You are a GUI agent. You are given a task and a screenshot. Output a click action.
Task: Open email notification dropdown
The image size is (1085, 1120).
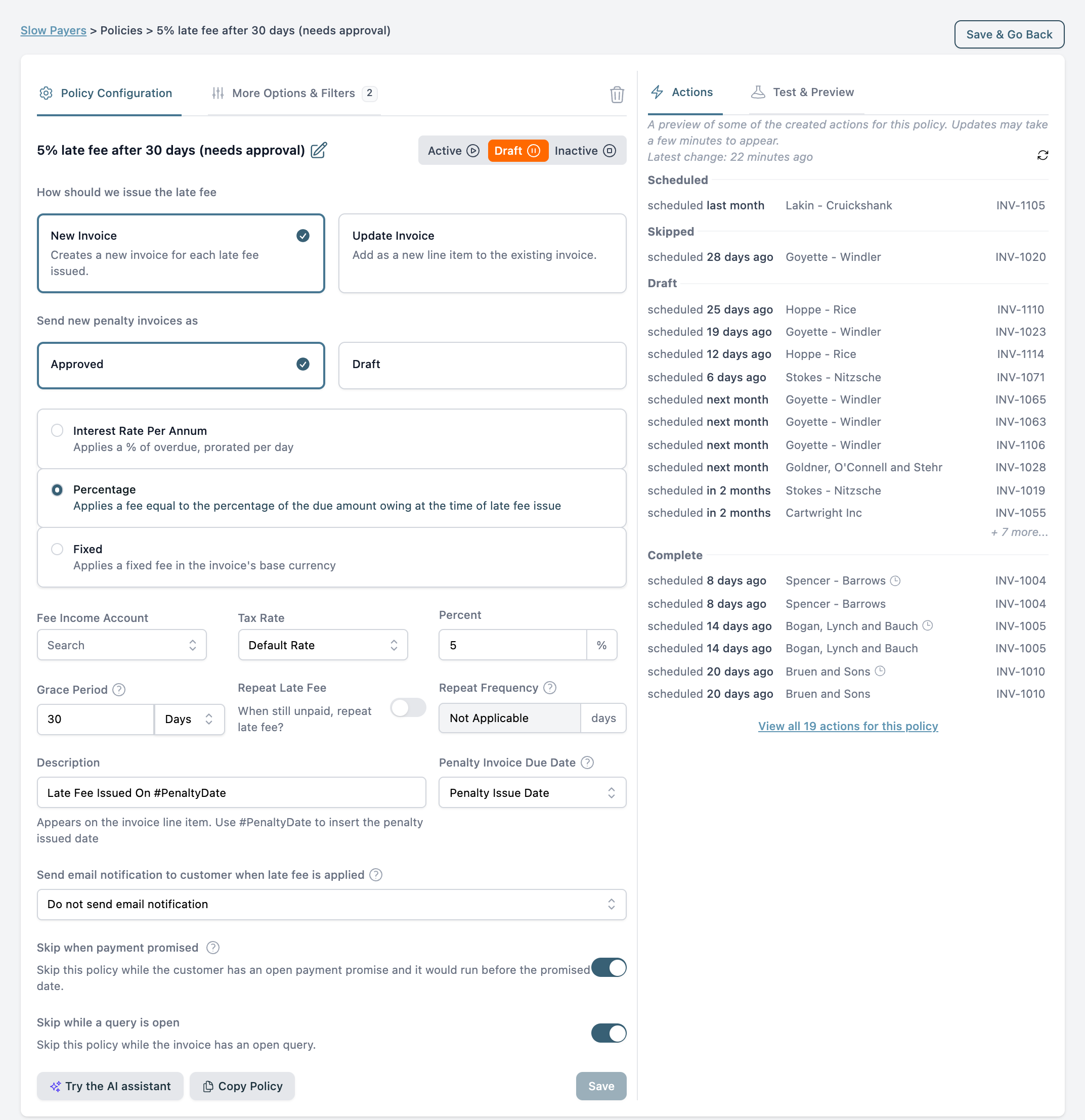(331, 905)
